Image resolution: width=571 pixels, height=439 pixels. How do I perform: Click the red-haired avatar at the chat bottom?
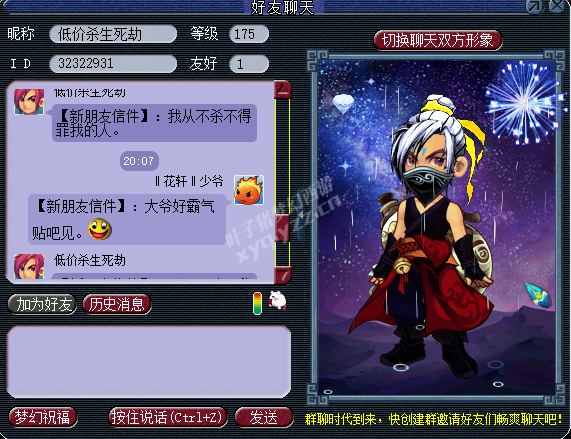pos(29,266)
